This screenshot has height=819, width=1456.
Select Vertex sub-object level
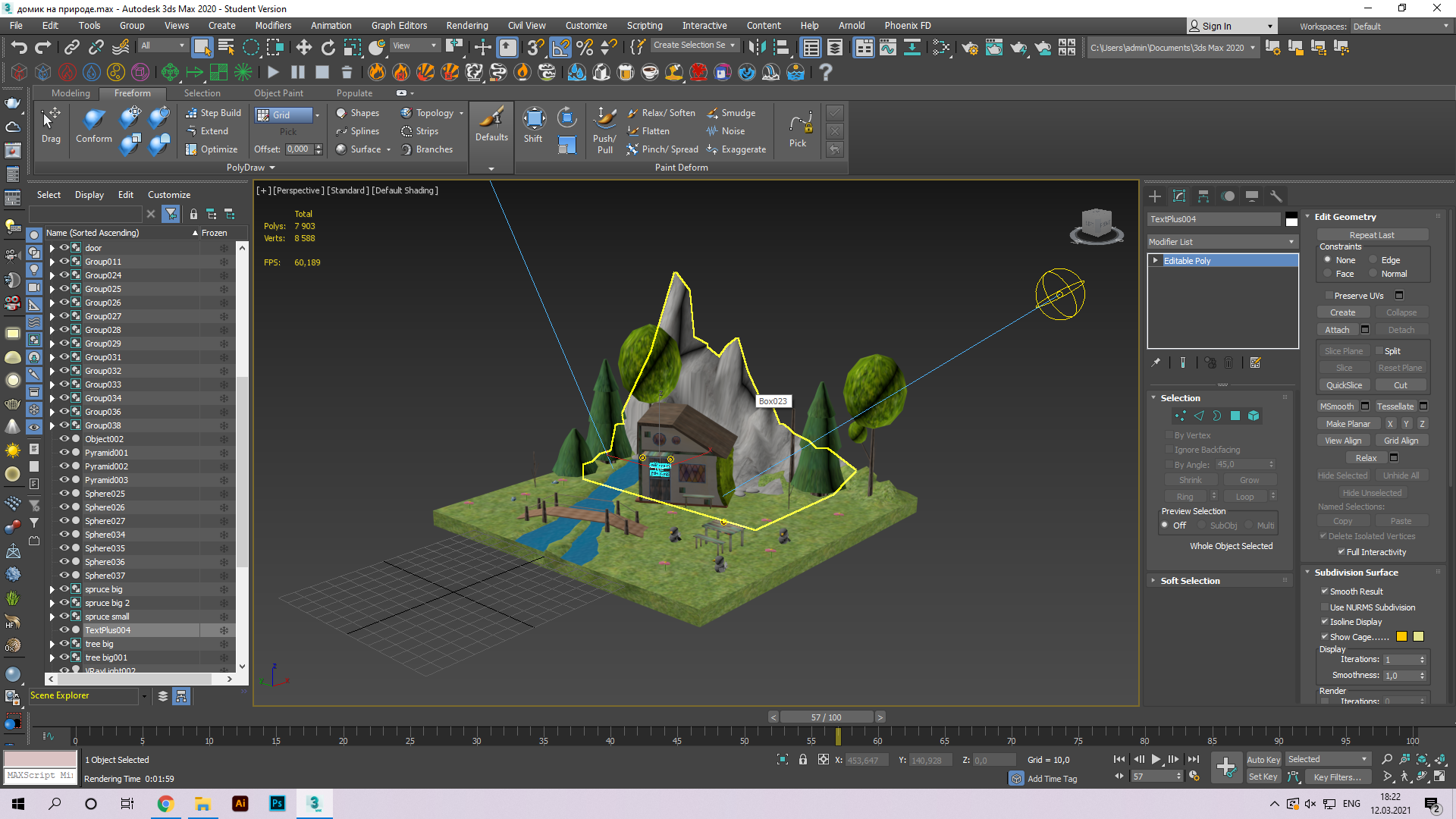pos(1181,416)
